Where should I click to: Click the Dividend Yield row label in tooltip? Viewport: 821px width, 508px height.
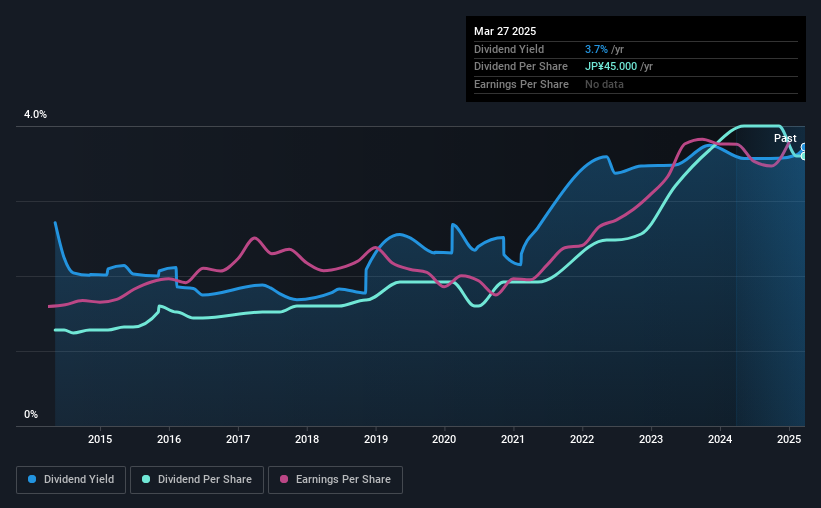pyautogui.click(x=509, y=49)
